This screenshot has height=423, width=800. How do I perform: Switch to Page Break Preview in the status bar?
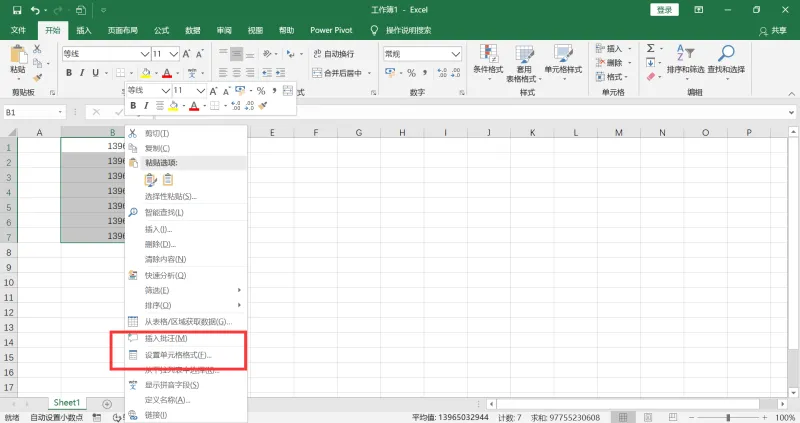pyautogui.click(x=673, y=417)
